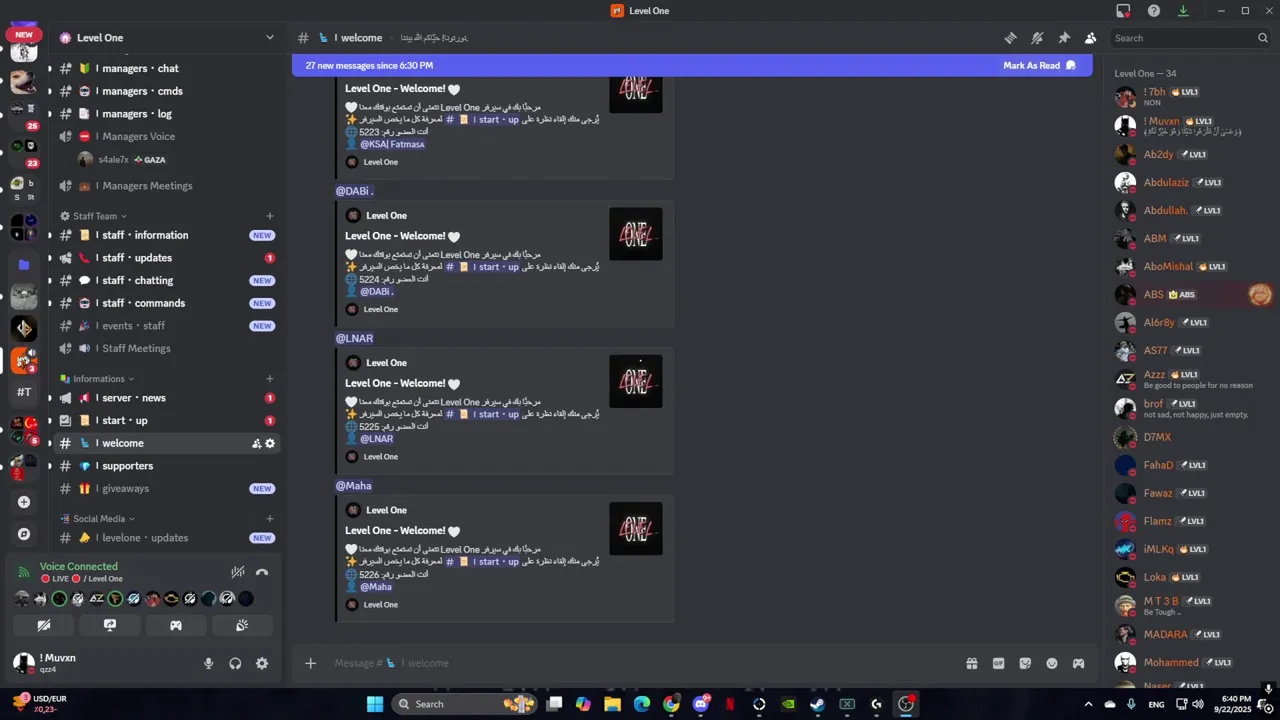1280x720 pixels.
Task: Open User Settings gear icon
Action: coord(262,663)
